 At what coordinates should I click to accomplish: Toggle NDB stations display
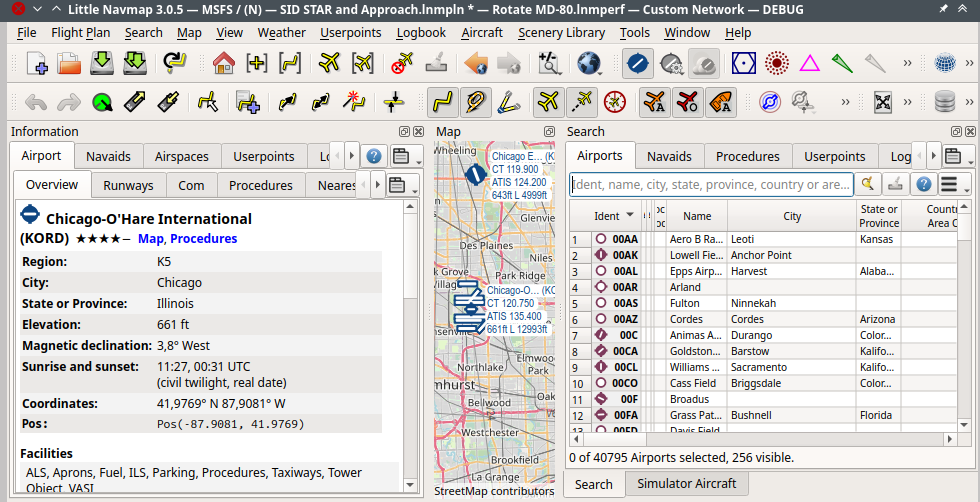point(777,63)
